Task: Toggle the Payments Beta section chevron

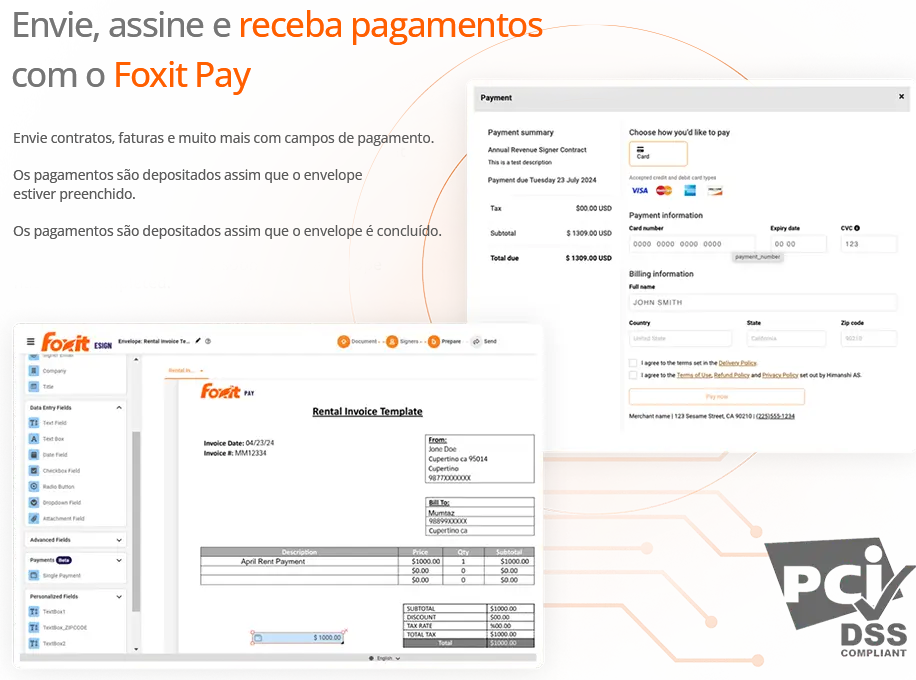Action: [119, 560]
